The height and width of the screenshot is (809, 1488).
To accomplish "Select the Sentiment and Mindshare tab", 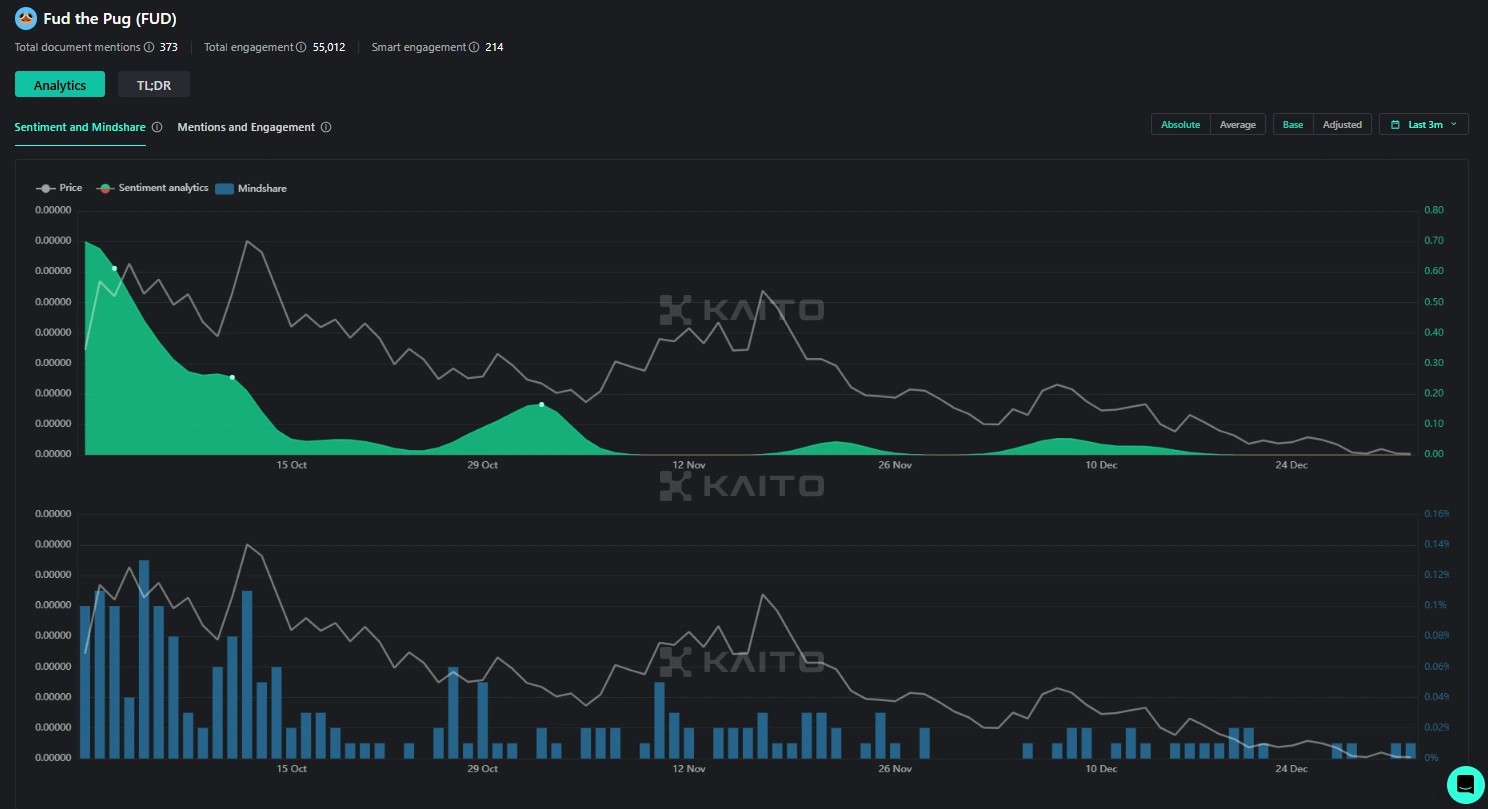I will [x=80, y=127].
